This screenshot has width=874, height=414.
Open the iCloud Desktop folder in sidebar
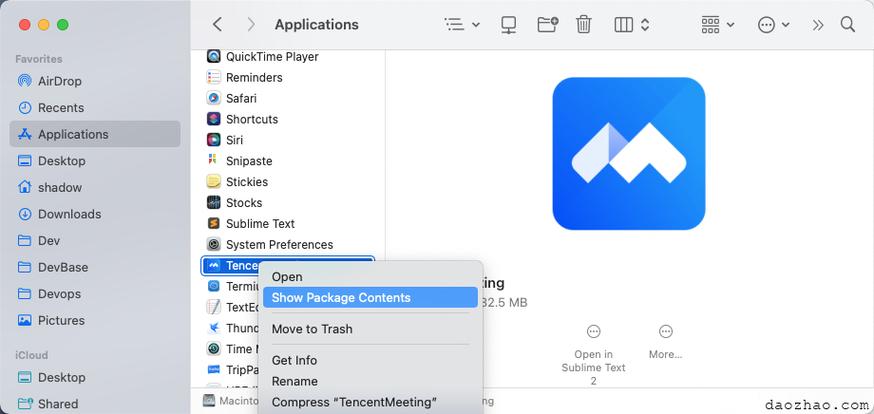95,377
